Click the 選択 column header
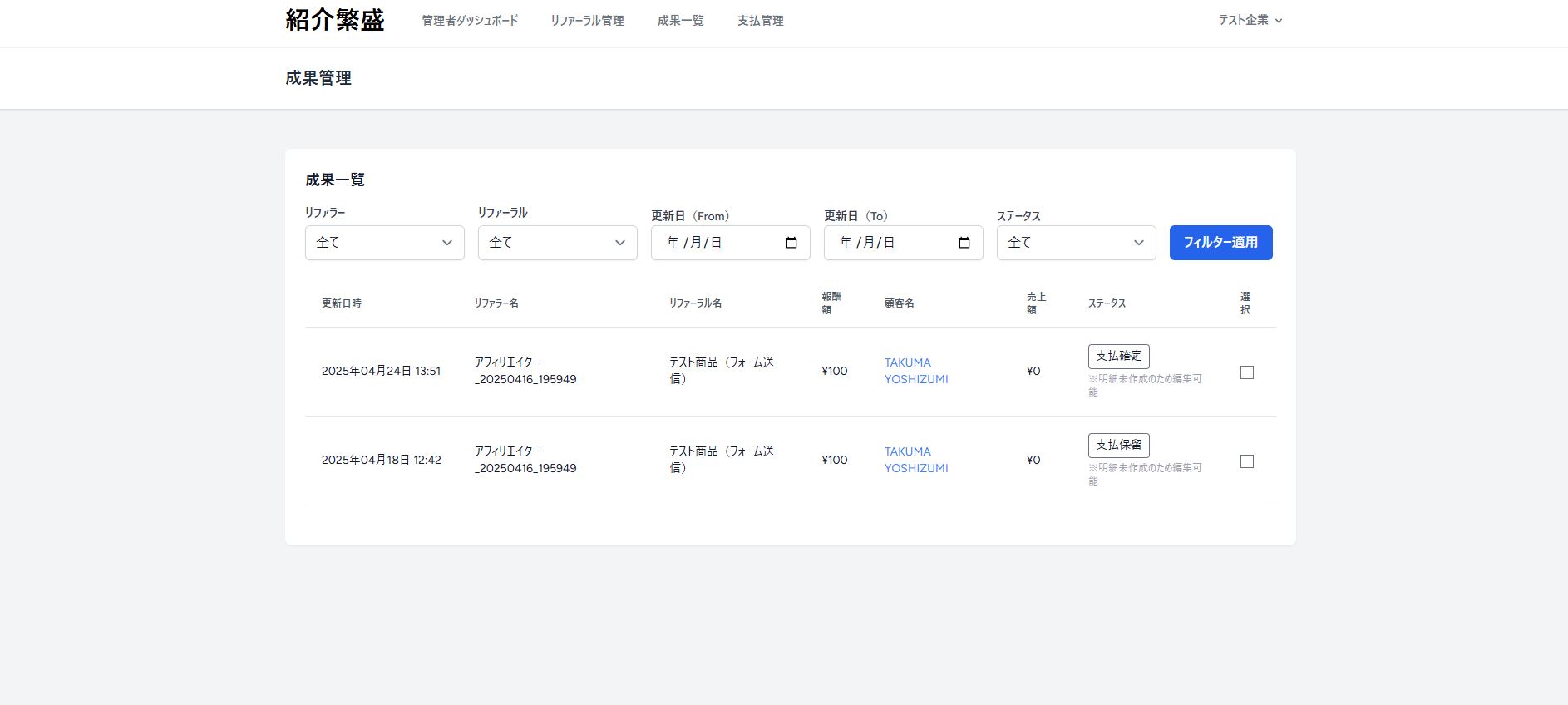The width and height of the screenshot is (1568, 705). (1245, 303)
